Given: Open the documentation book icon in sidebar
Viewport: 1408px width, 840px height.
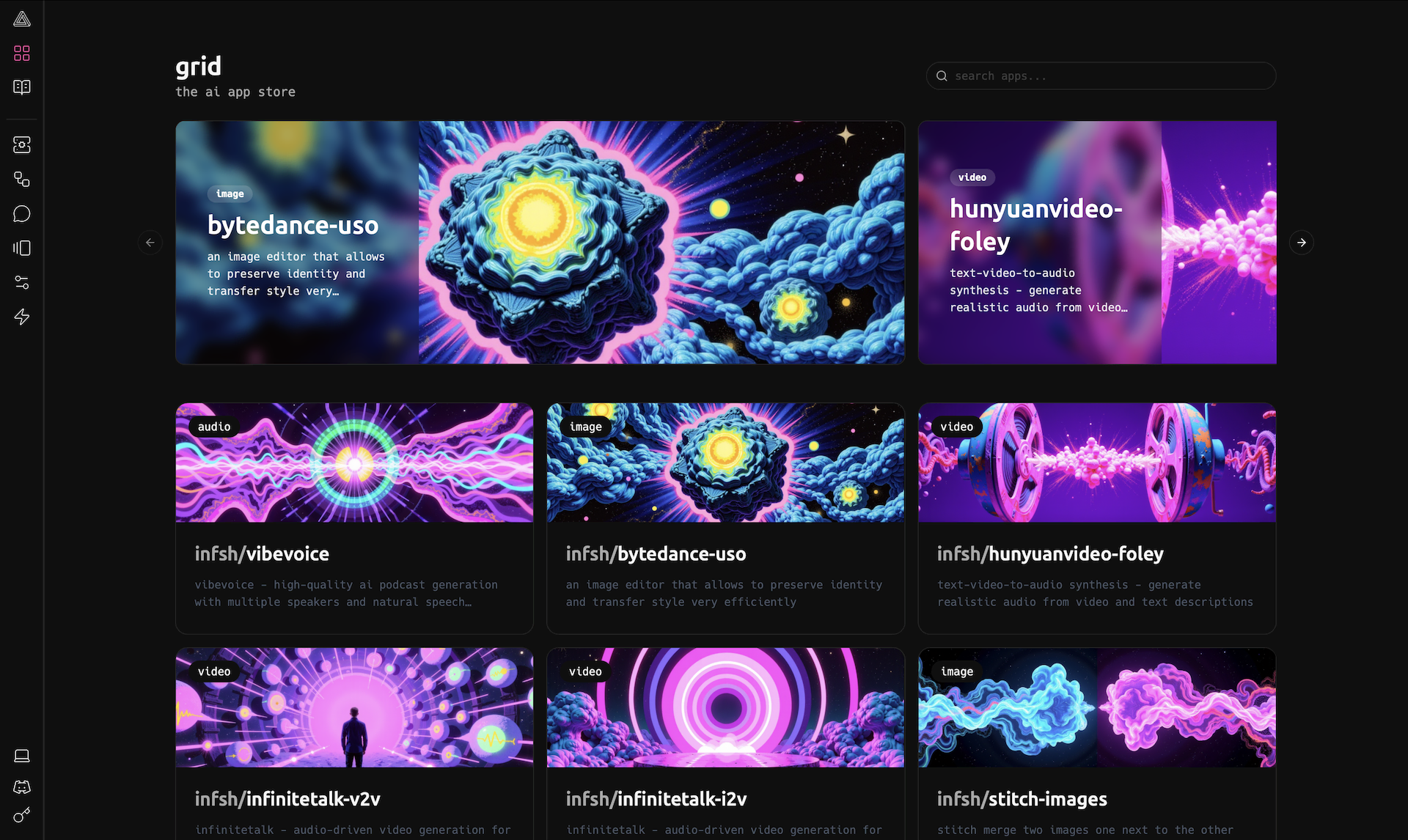Looking at the screenshot, I should pos(21,86).
